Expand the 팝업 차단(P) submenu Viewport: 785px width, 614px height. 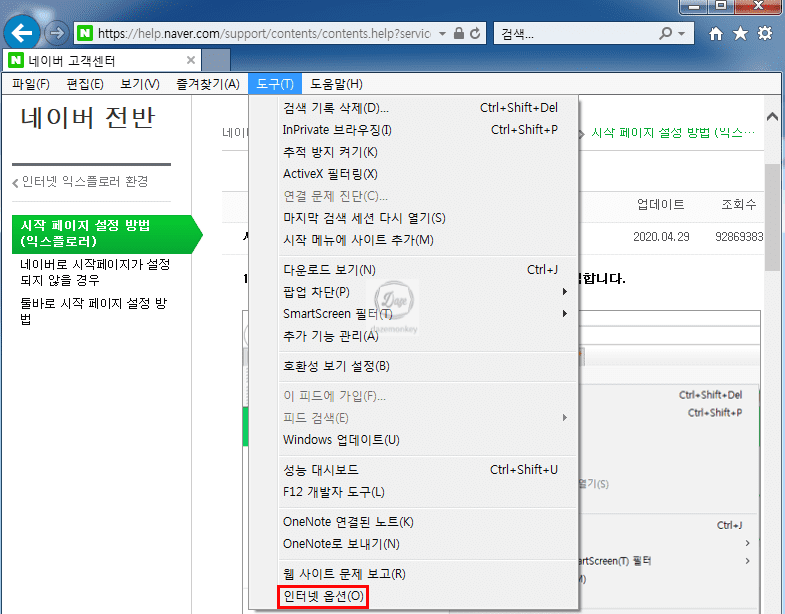coord(414,291)
